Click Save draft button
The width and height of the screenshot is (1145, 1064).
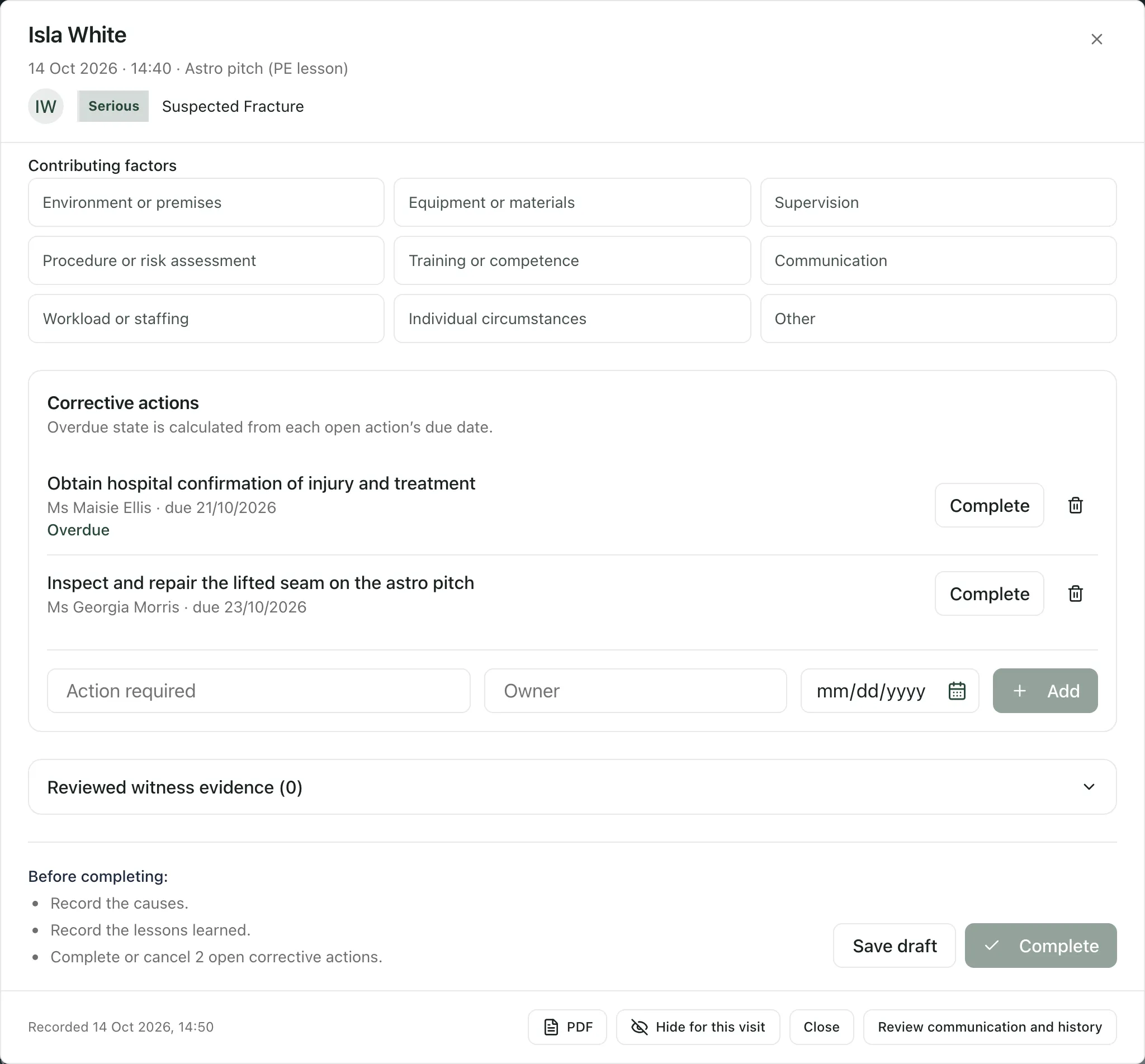coord(894,946)
